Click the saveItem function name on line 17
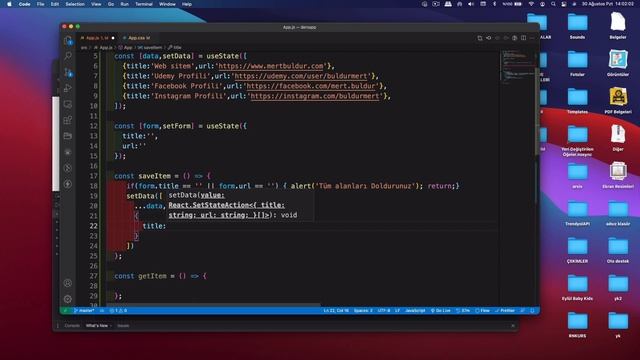Image resolution: width=640 pixels, height=360 pixels. pos(154,176)
